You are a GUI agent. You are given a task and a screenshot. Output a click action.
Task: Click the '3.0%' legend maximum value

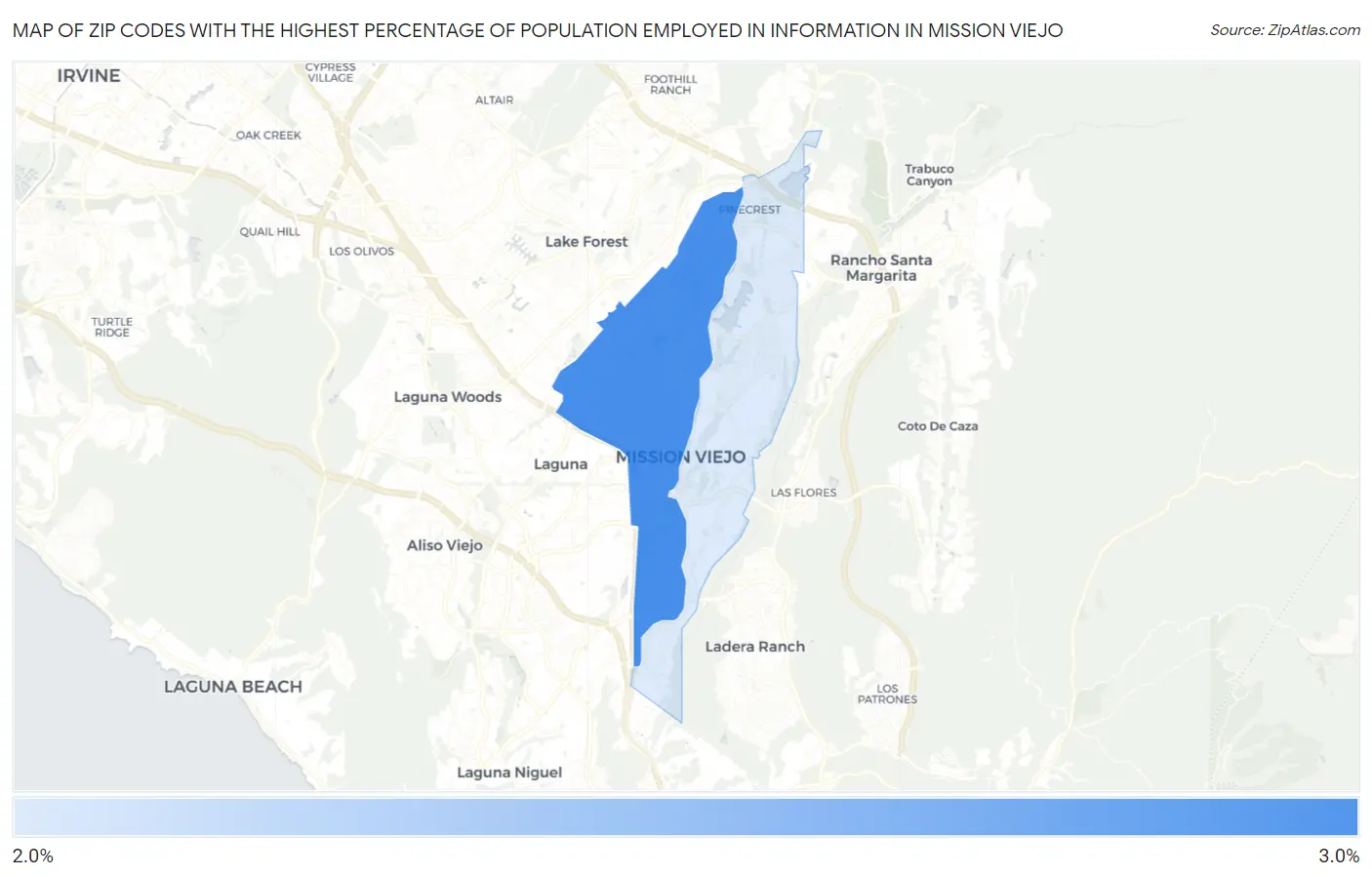[1339, 856]
